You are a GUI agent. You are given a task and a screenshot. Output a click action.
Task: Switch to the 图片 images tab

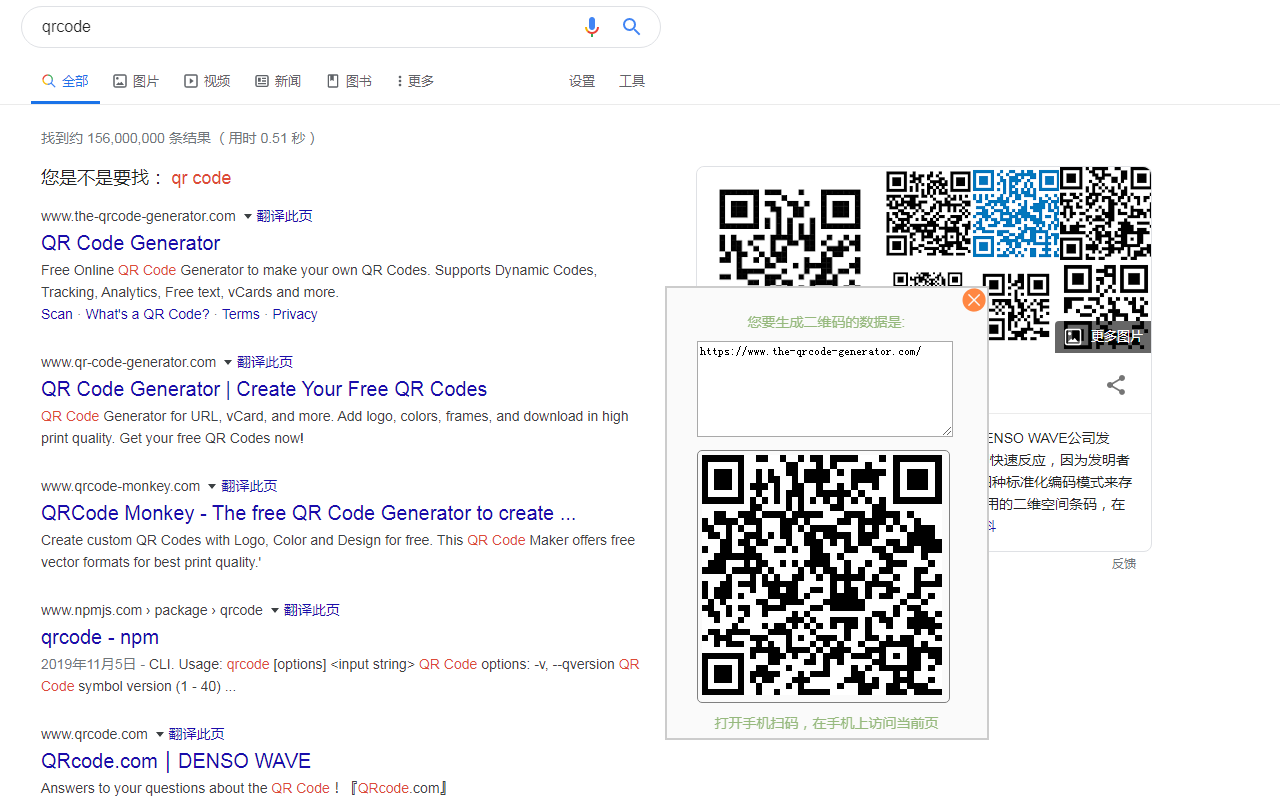[136, 81]
